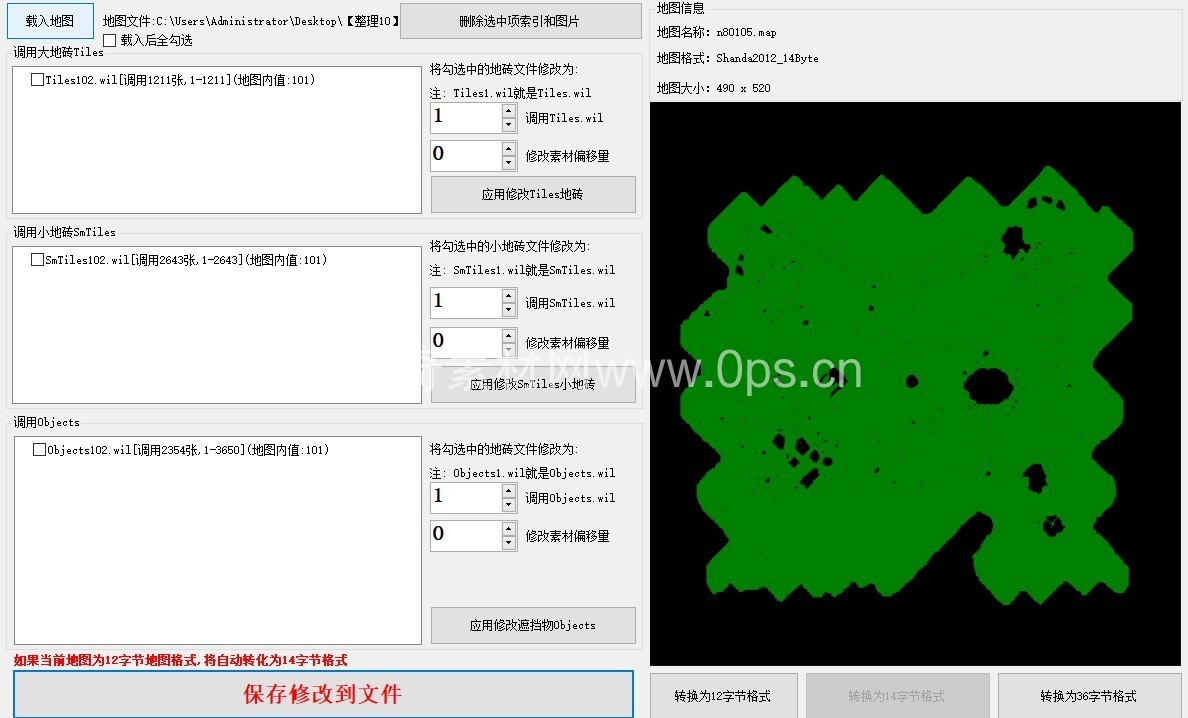Increase the 调用Tiles.wil value with up arrow
1188x718 pixels.
coord(509,111)
